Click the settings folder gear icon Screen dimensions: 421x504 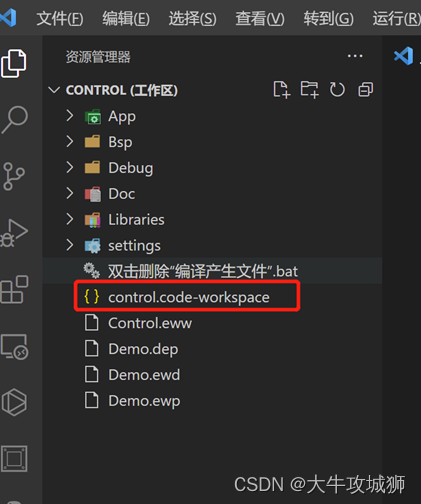[x=93, y=246]
